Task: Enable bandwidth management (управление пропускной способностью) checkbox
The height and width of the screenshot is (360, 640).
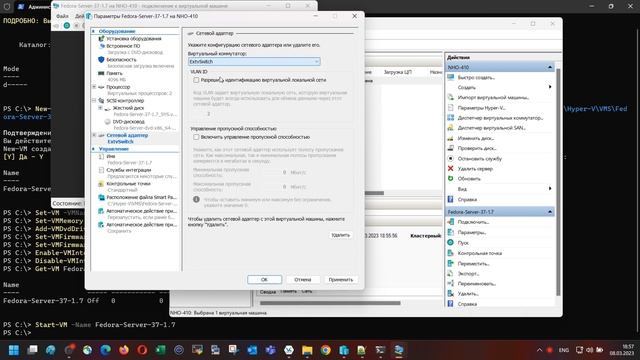Action: coord(196,137)
